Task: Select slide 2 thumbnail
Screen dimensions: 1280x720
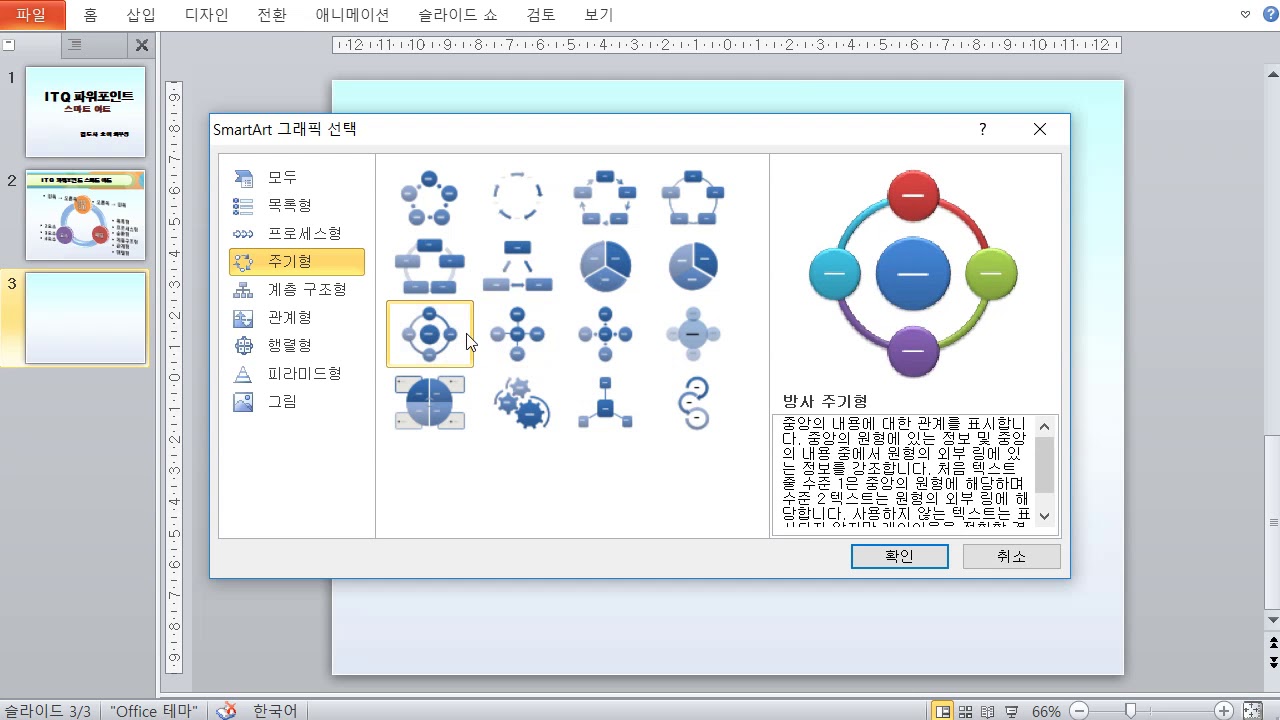Action: (x=85, y=215)
